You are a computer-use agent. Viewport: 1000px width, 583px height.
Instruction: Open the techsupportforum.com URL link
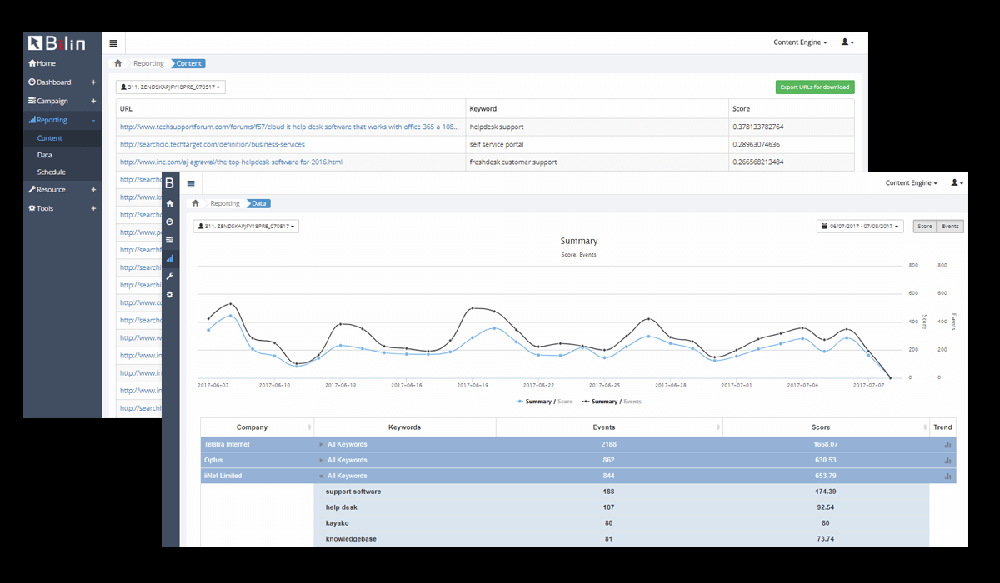click(289, 127)
